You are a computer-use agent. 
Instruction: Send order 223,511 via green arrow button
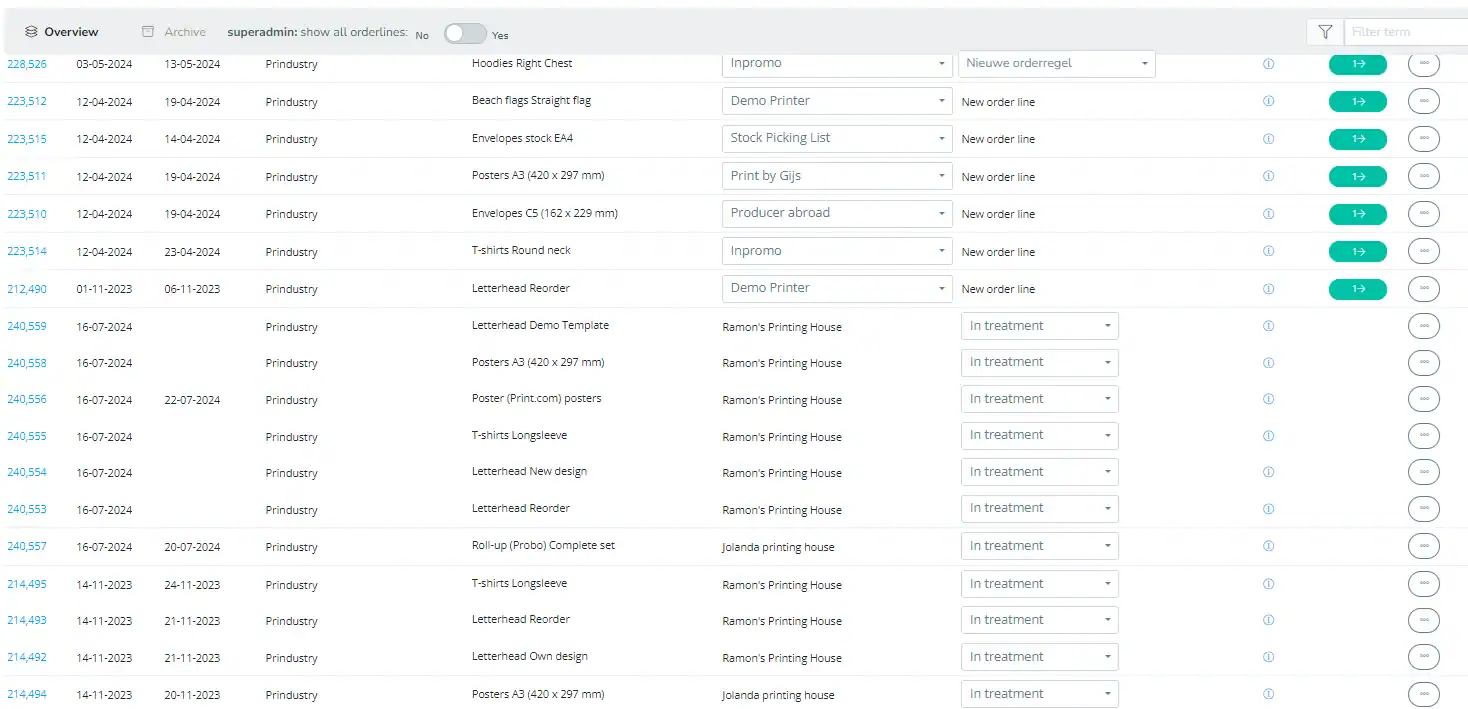(1357, 176)
